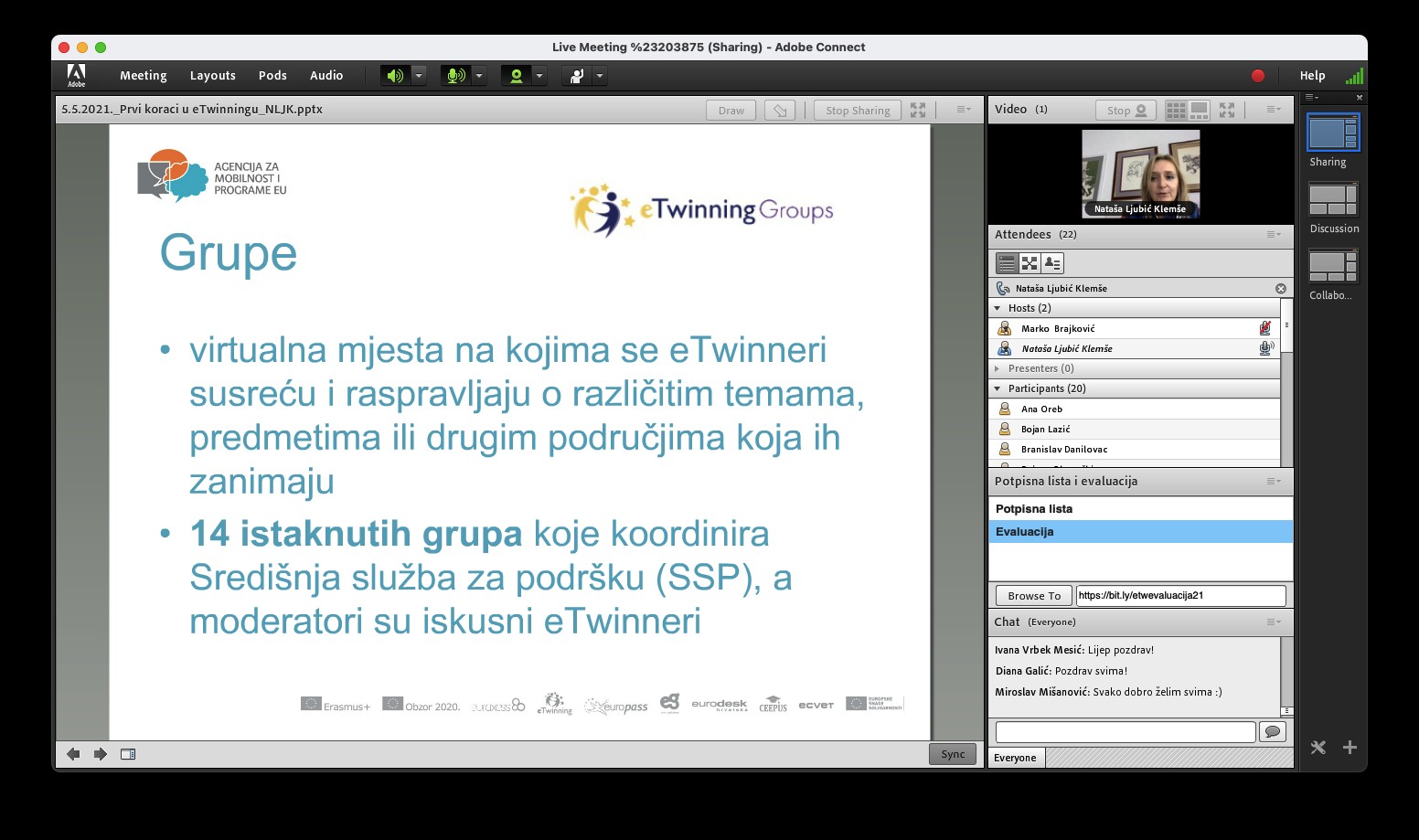Open the status options dropdown beside raise hand
Screen dimensions: 1419x840
[x=600, y=76]
